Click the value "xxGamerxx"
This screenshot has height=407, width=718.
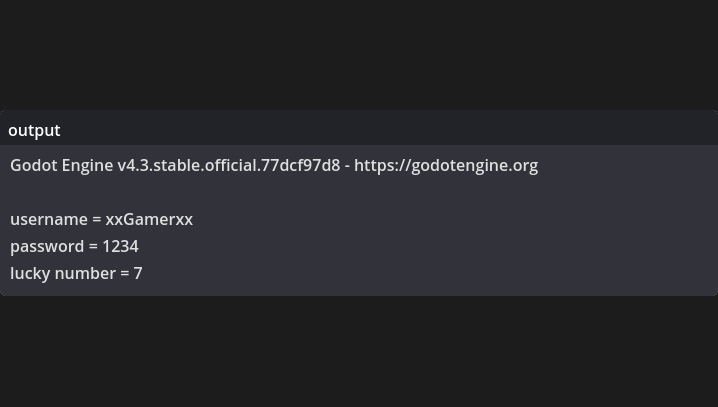[x=149, y=219]
